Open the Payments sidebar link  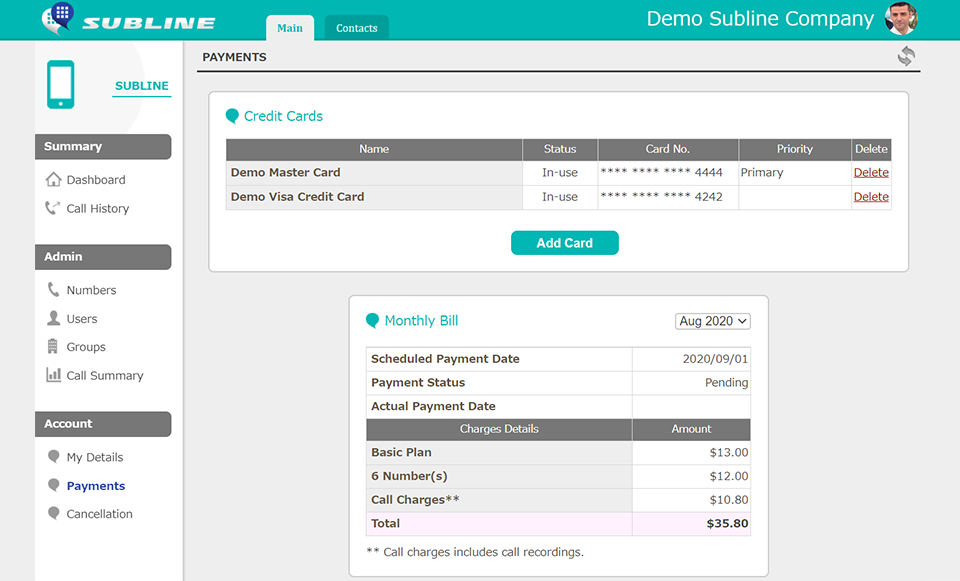[x=95, y=486]
